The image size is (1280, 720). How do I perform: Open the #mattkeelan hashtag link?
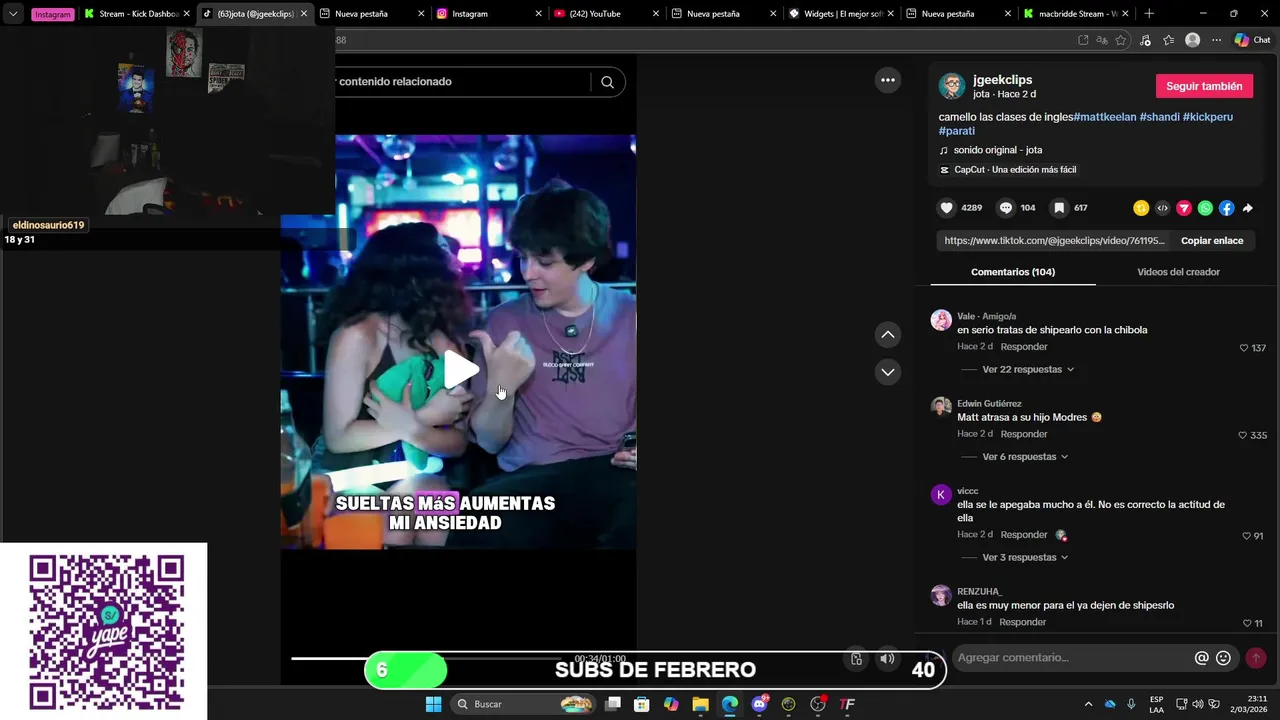tap(1105, 117)
